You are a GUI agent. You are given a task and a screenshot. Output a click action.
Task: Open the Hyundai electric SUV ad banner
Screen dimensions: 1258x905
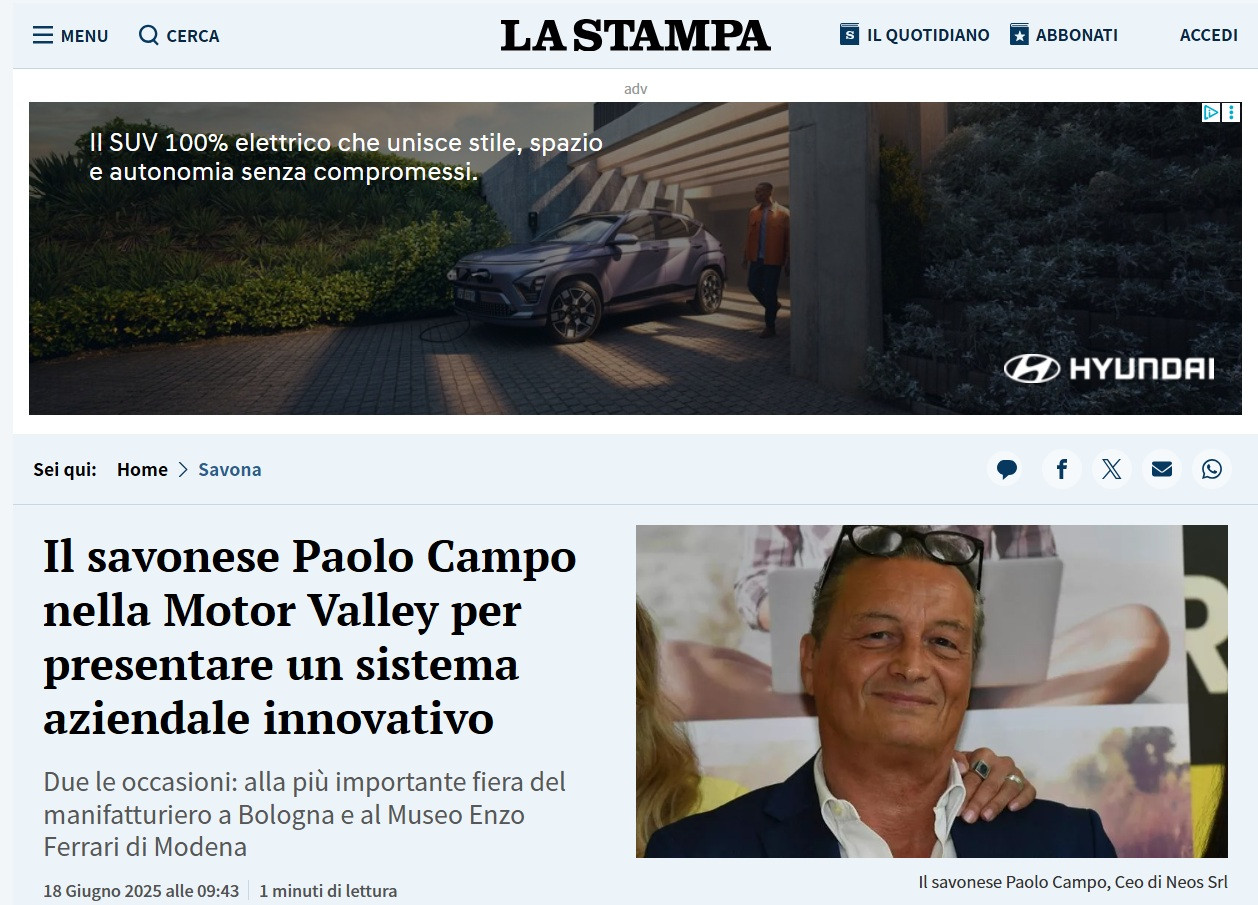pos(635,258)
